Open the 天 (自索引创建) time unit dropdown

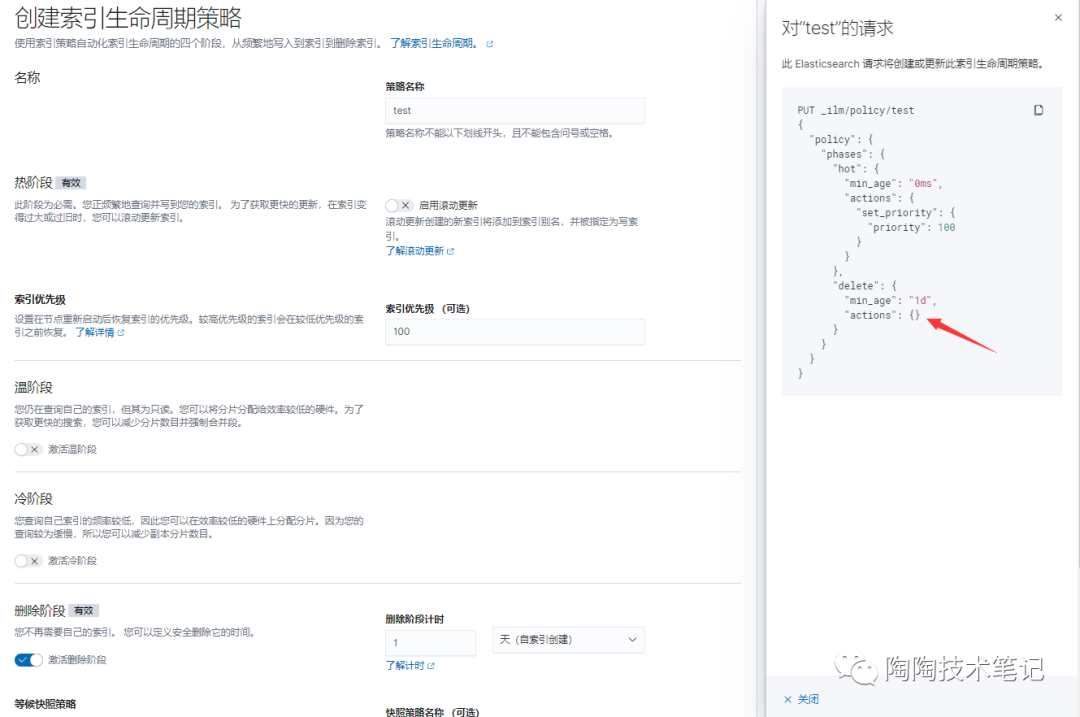pyautogui.click(x=568, y=640)
